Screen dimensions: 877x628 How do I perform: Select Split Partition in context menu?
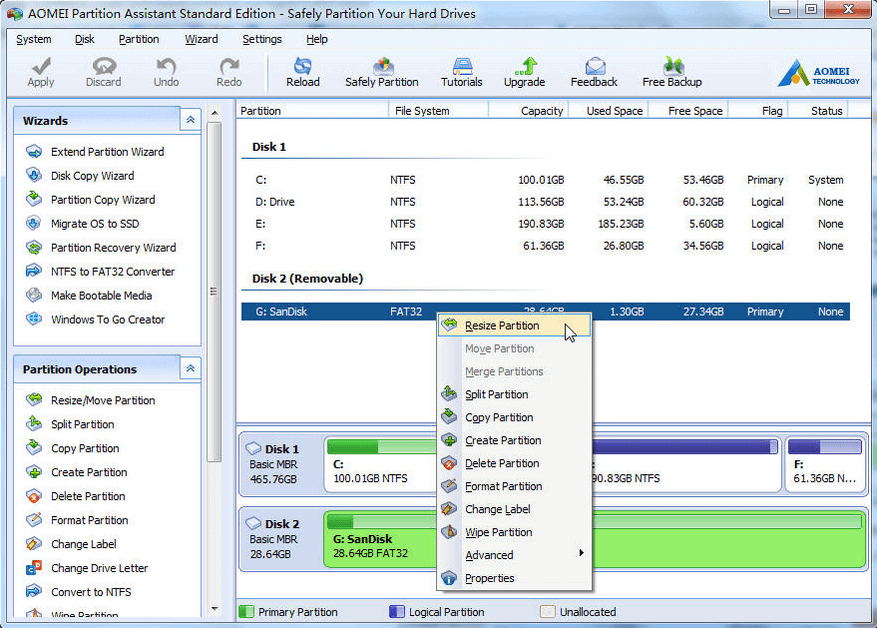pyautogui.click(x=514, y=394)
